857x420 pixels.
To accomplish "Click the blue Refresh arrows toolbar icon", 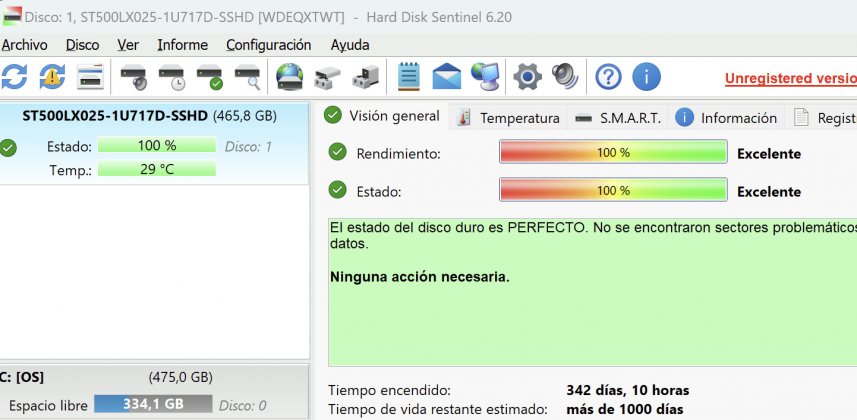I will (14, 77).
